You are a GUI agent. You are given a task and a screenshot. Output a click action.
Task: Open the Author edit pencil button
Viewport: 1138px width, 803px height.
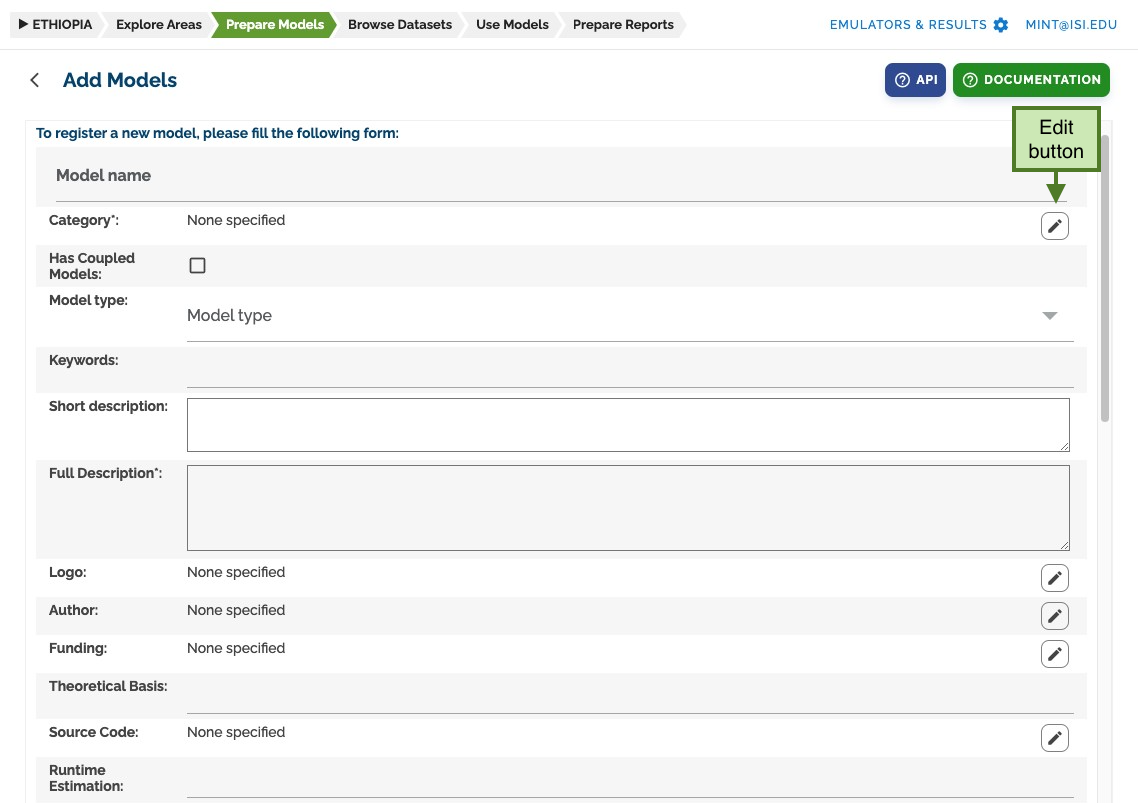pyautogui.click(x=1055, y=616)
